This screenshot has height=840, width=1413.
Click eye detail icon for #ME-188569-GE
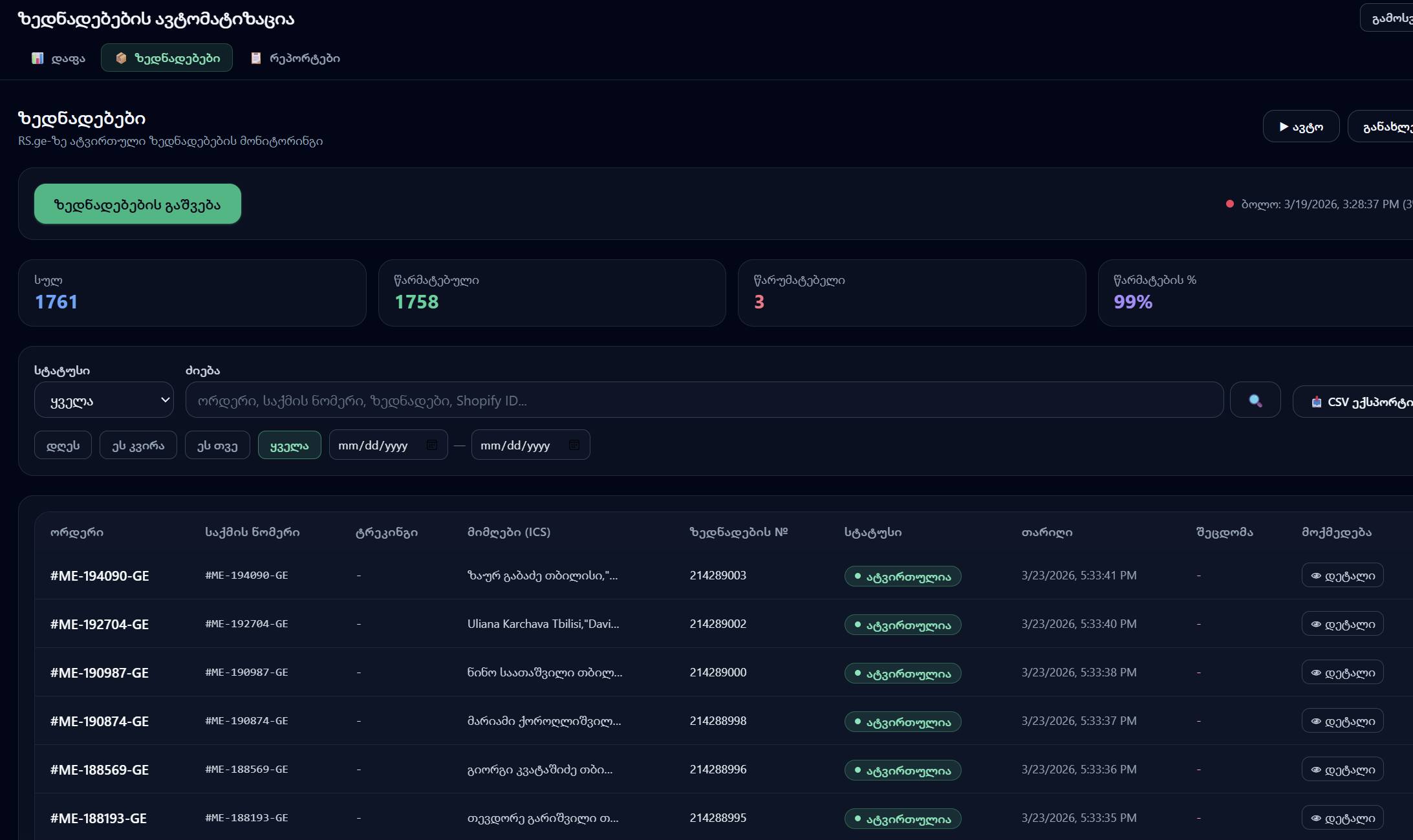pyautogui.click(x=1315, y=770)
